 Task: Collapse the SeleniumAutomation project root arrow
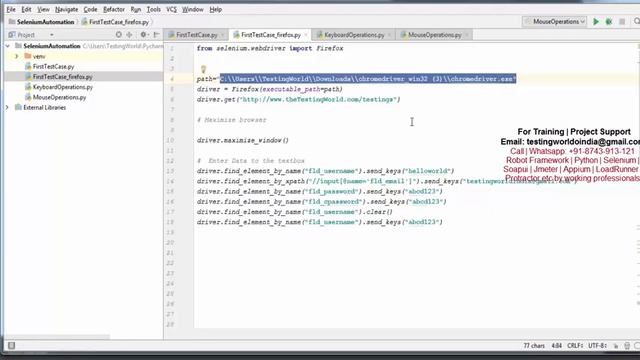[x=7, y=46]
